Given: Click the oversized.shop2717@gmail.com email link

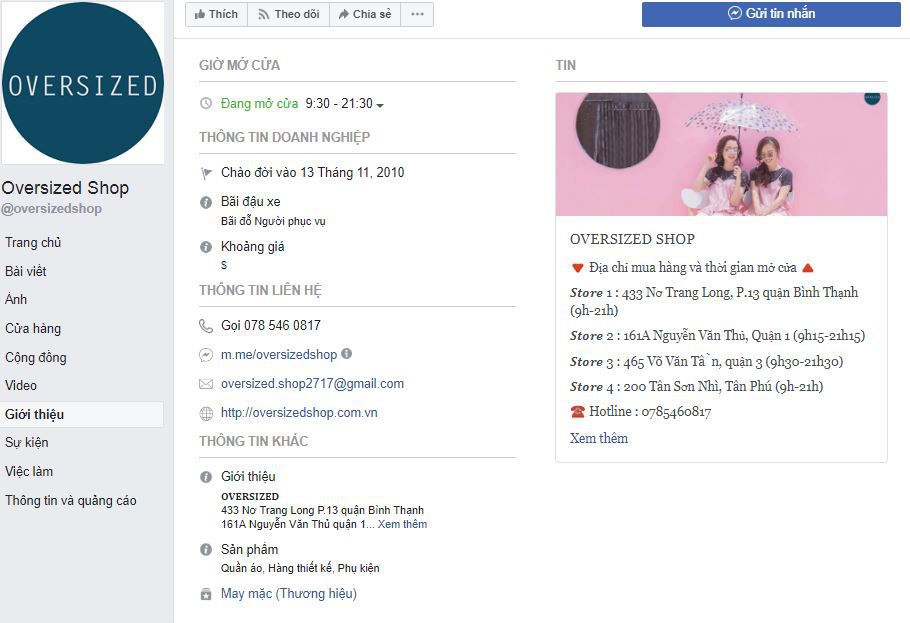Looking at the screenshot, I should tap(312, 384).
